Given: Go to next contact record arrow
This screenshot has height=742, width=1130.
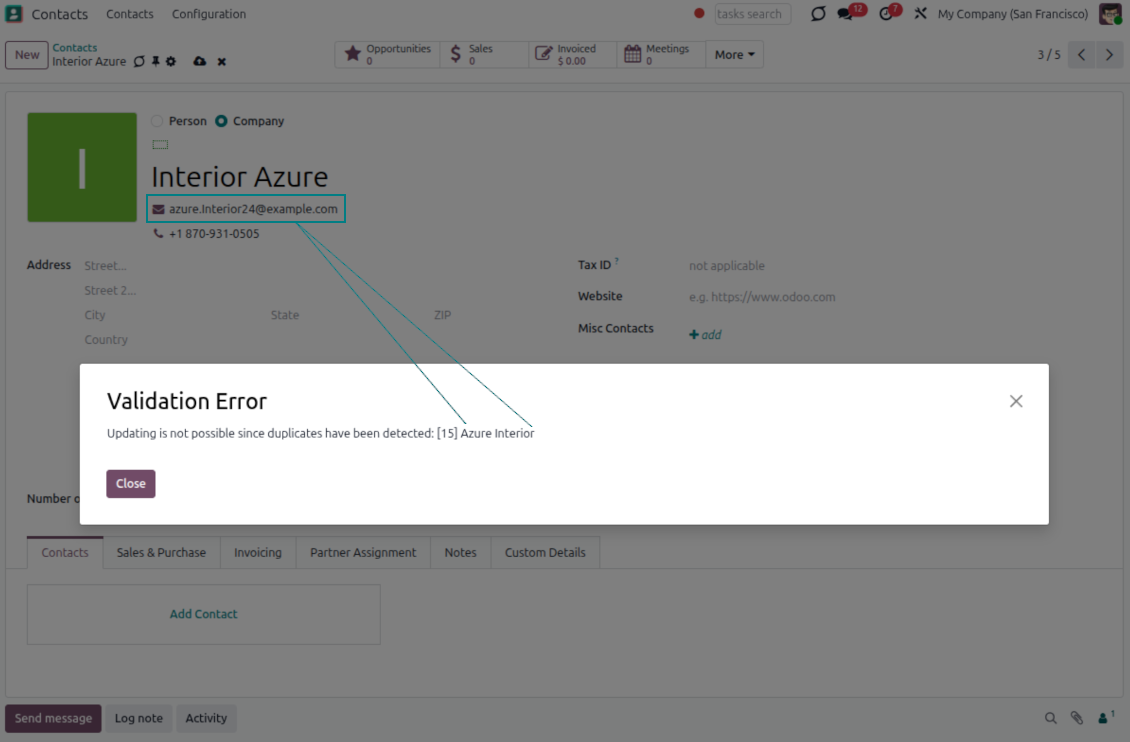Looking at the screenshot, I should coord(1109,55).
